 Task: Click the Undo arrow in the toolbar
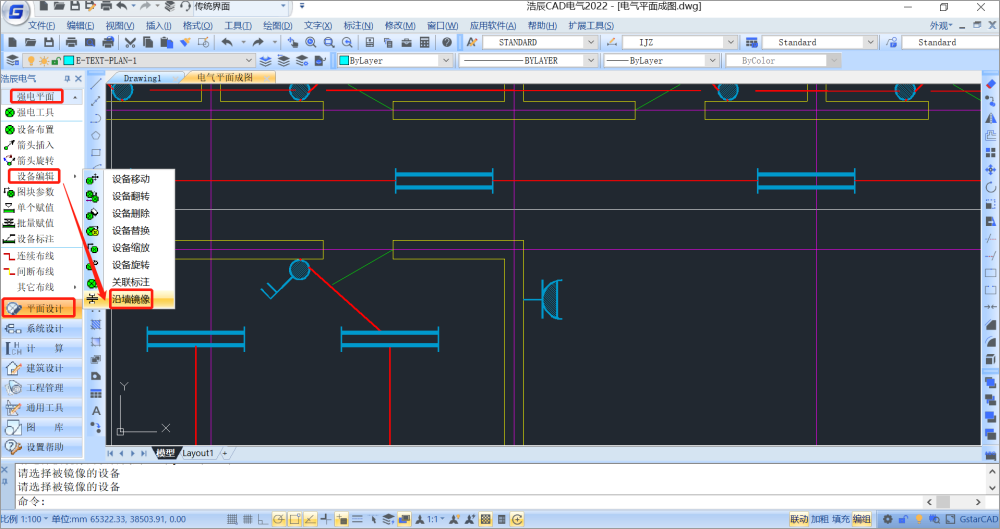(x=226, y=42)
